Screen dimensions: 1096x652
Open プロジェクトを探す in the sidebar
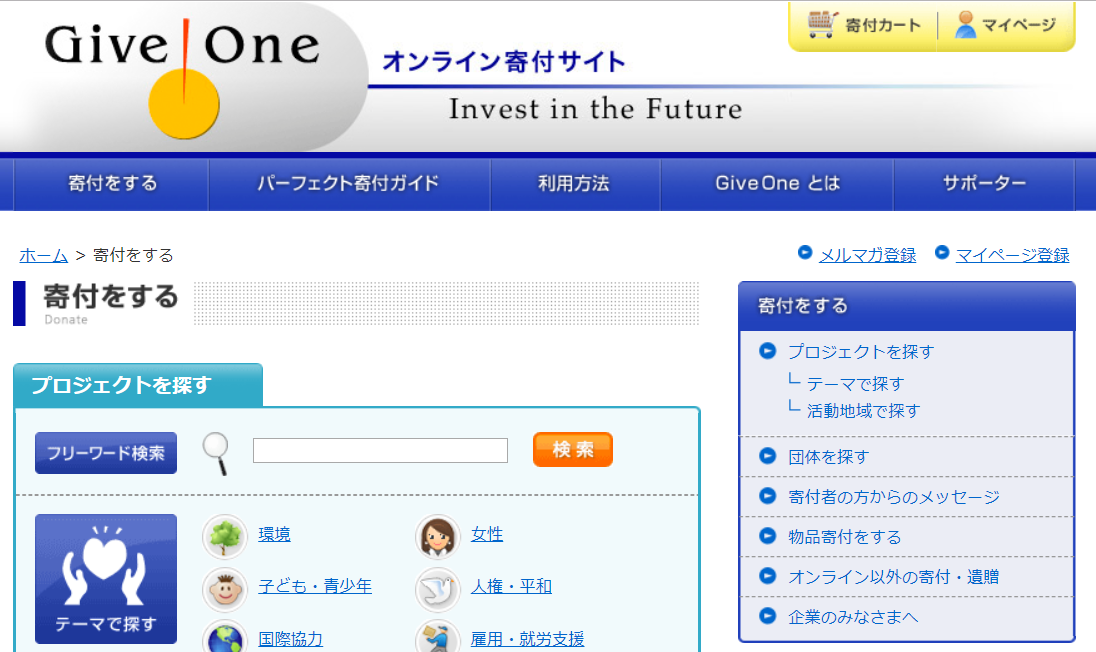[860, 352]
